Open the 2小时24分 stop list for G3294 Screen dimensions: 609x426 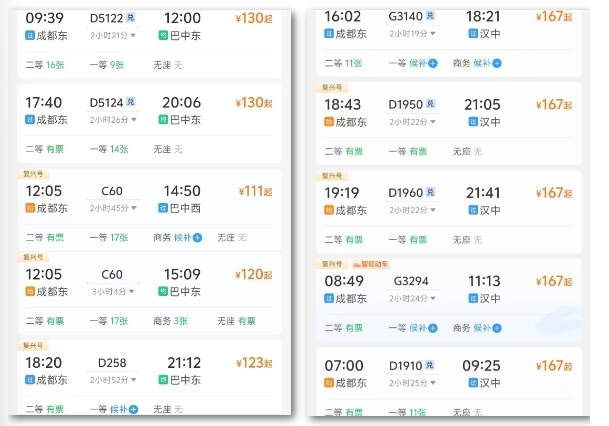(429, 298)
